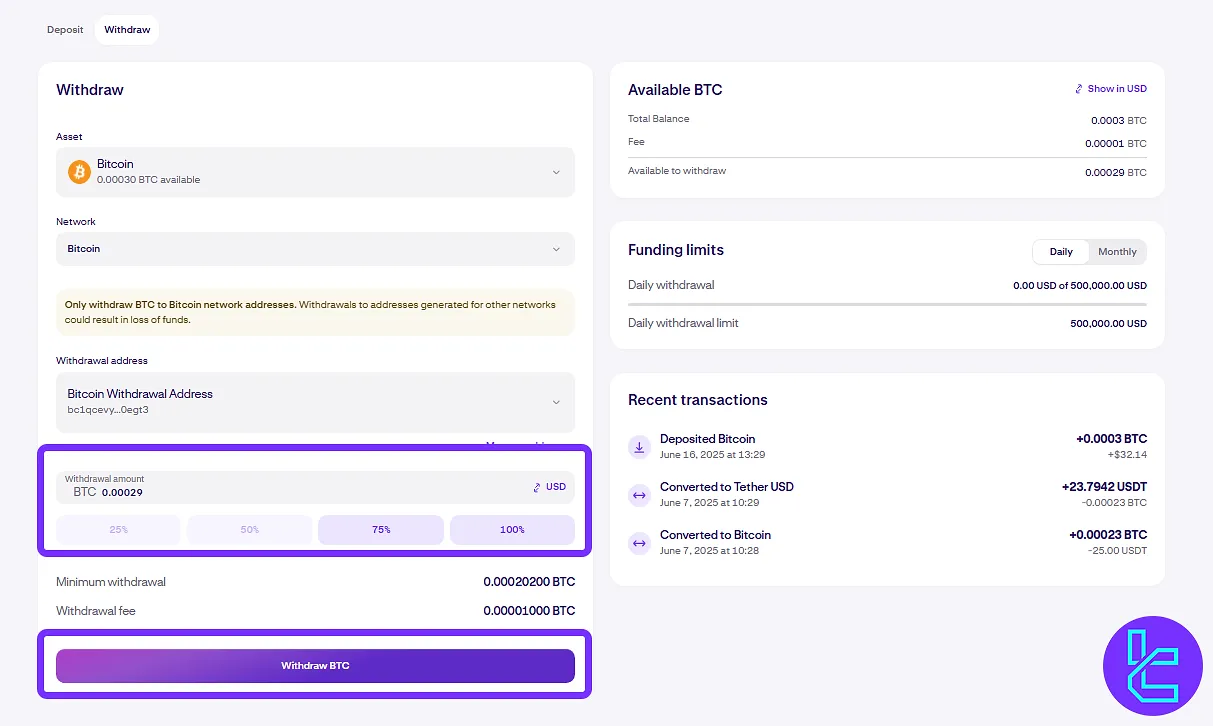Click the swap icon beside Show in USD
Screen dimensions: 1213x726
[x=1078, y=89]
